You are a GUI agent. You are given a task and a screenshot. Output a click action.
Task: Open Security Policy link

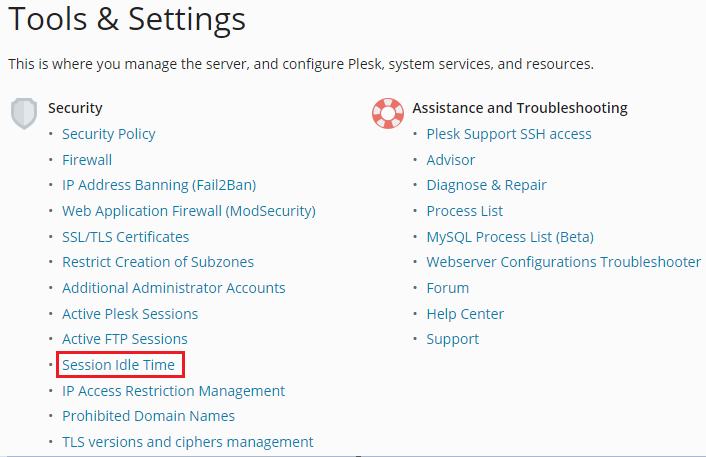point(108,134)
